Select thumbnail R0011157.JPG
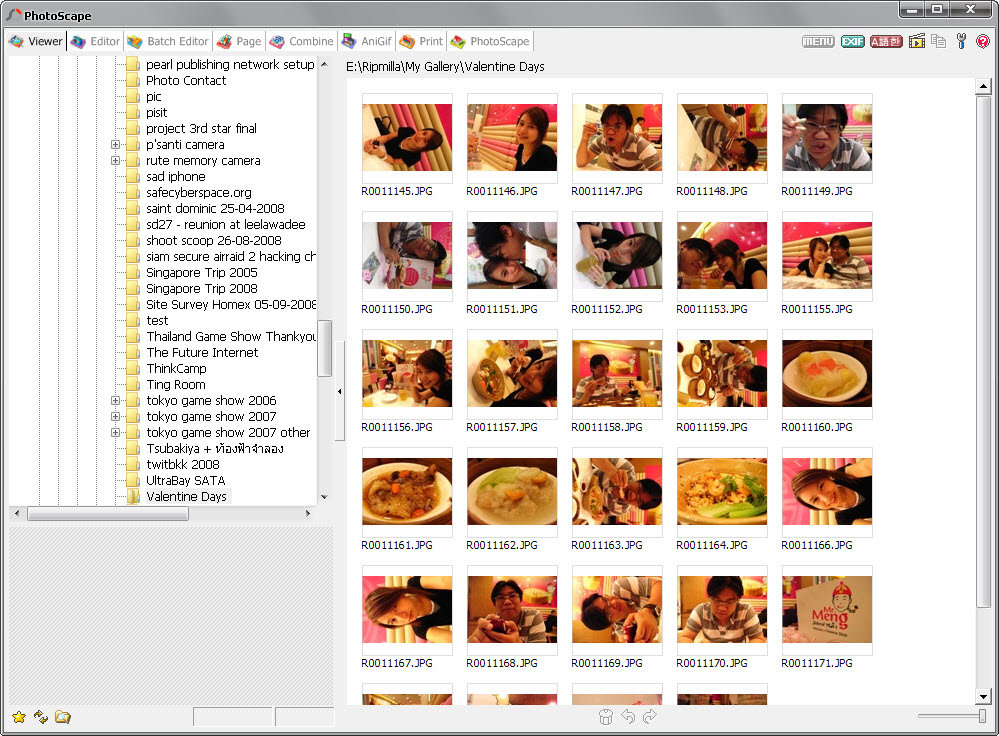Image resolution: width=999 pixels, height=736 pixels. click(512, 373)
